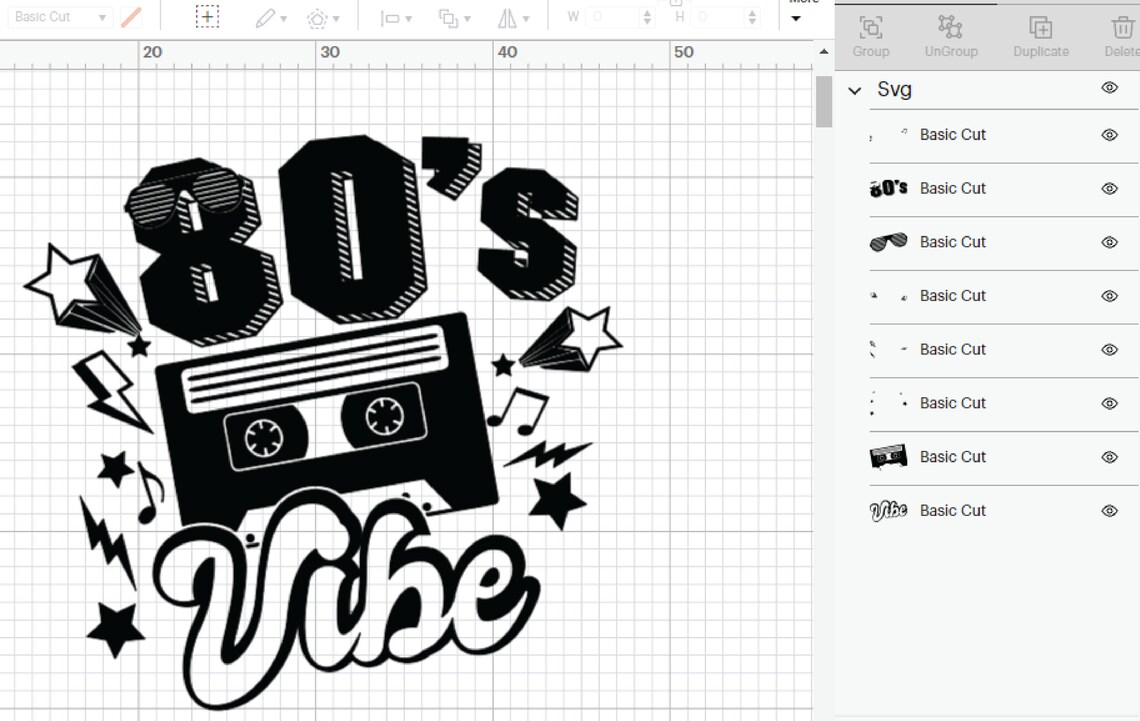Image resolution: width=1140 pixels, height=721 pixels.
Task: Click the H height input field
Action: click(717, 16)
